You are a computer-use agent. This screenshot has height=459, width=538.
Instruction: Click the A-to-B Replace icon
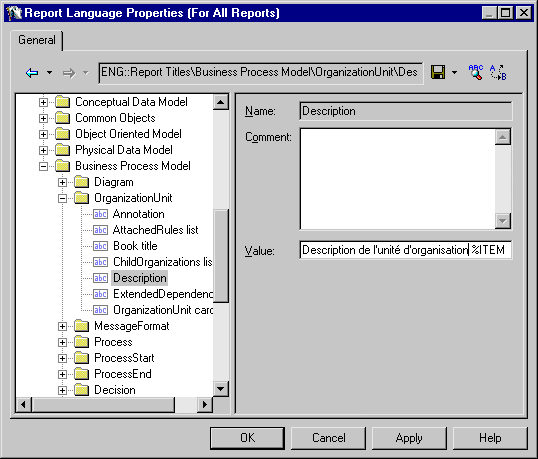(x=498, y=72)
